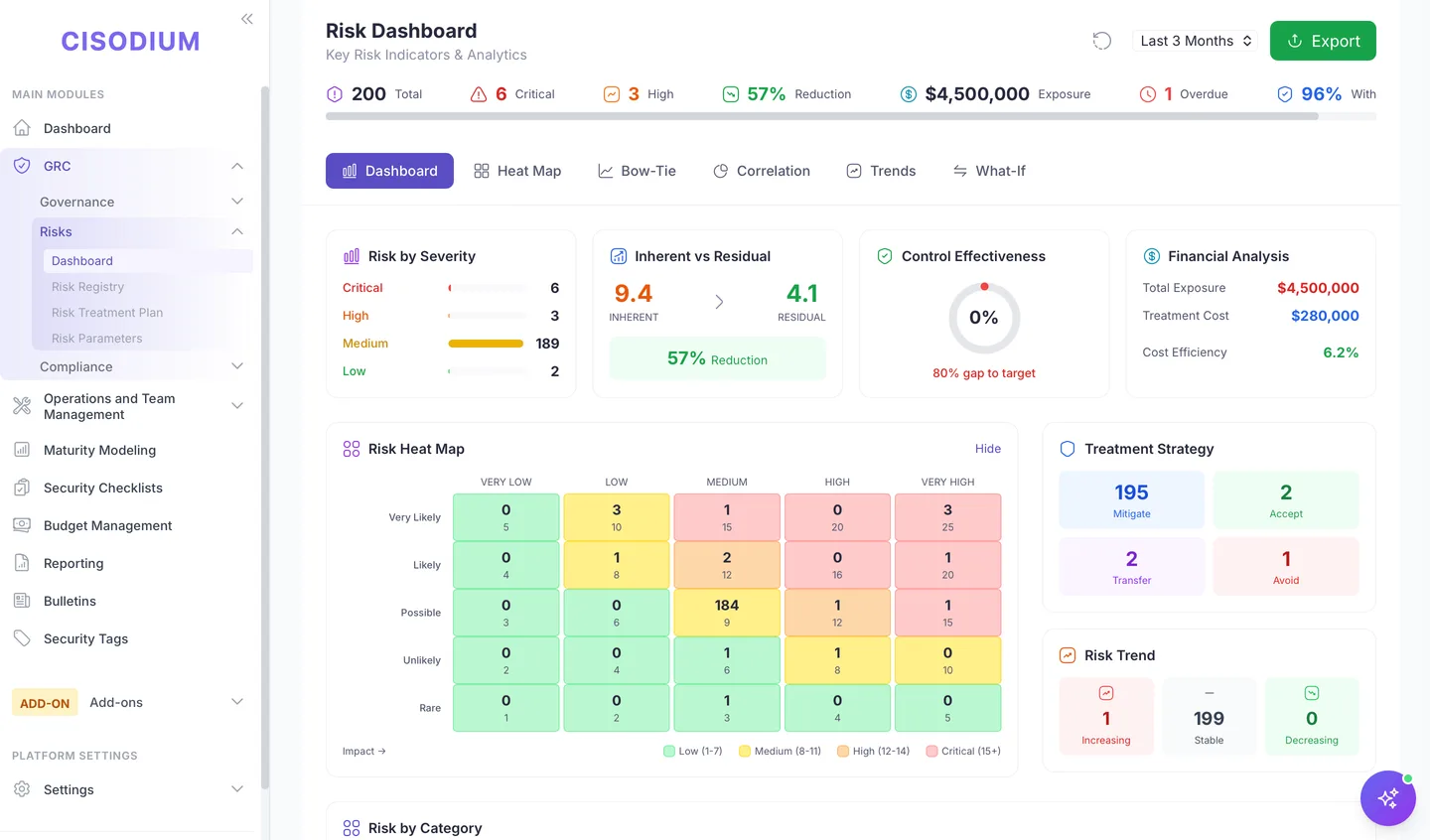
Task: Click the refresh icon next to Last 3 Months
Action: click(1101, 41)
